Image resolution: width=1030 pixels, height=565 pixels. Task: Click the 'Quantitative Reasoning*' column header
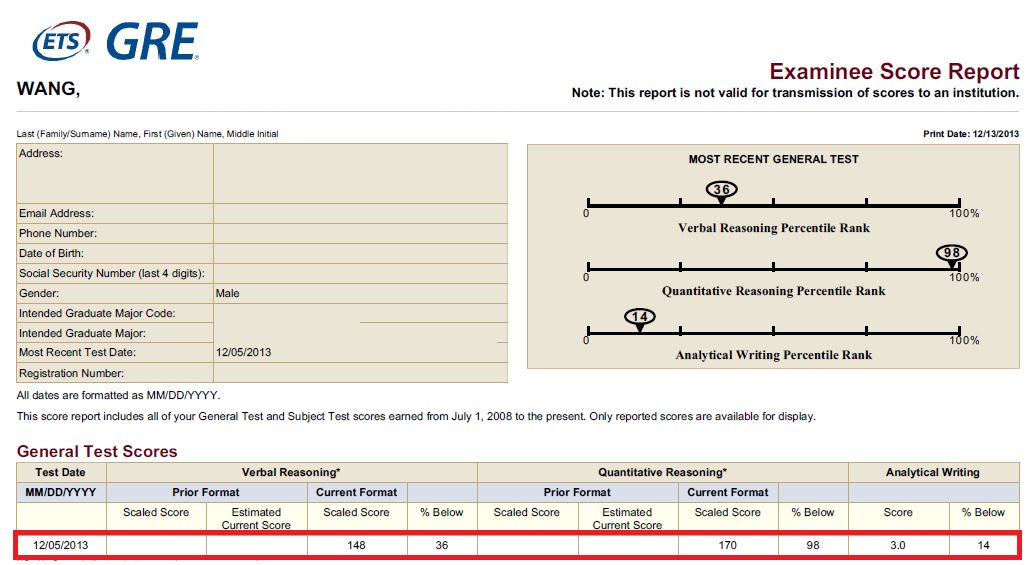click(x=662, y=472)
